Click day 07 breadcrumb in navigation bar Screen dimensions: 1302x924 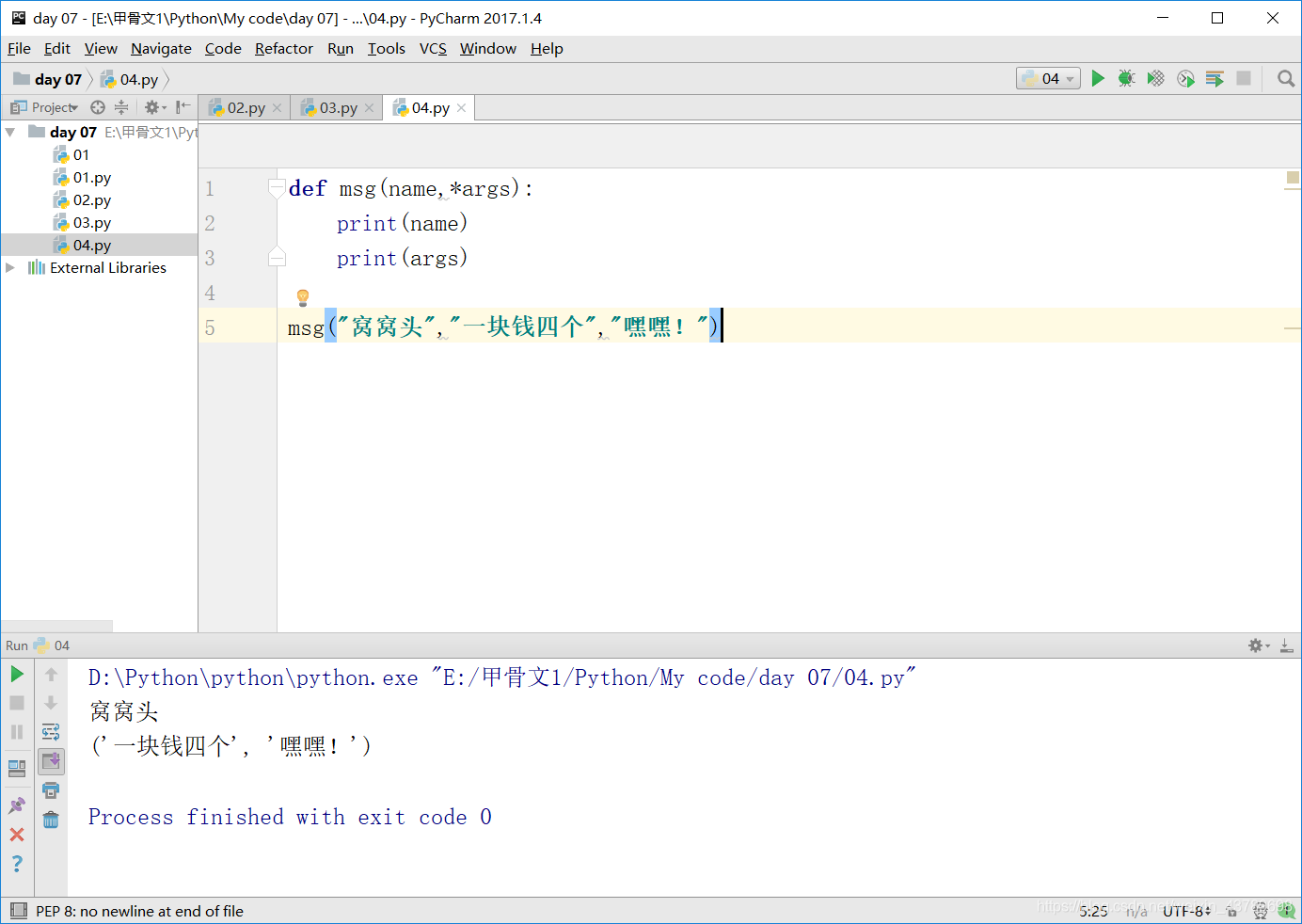coord(48,80)
